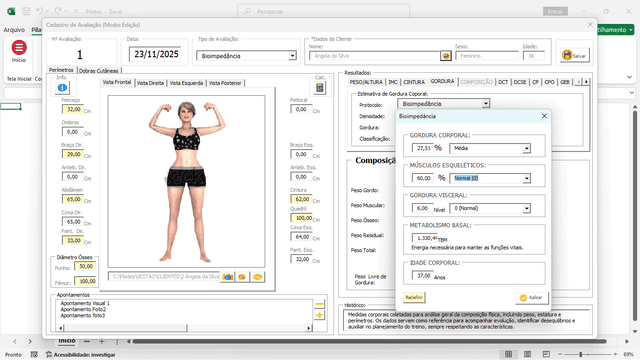This screenshot has width=640, height=360.
Task: Click the macro recording icon in status bar
Action: 34,355
